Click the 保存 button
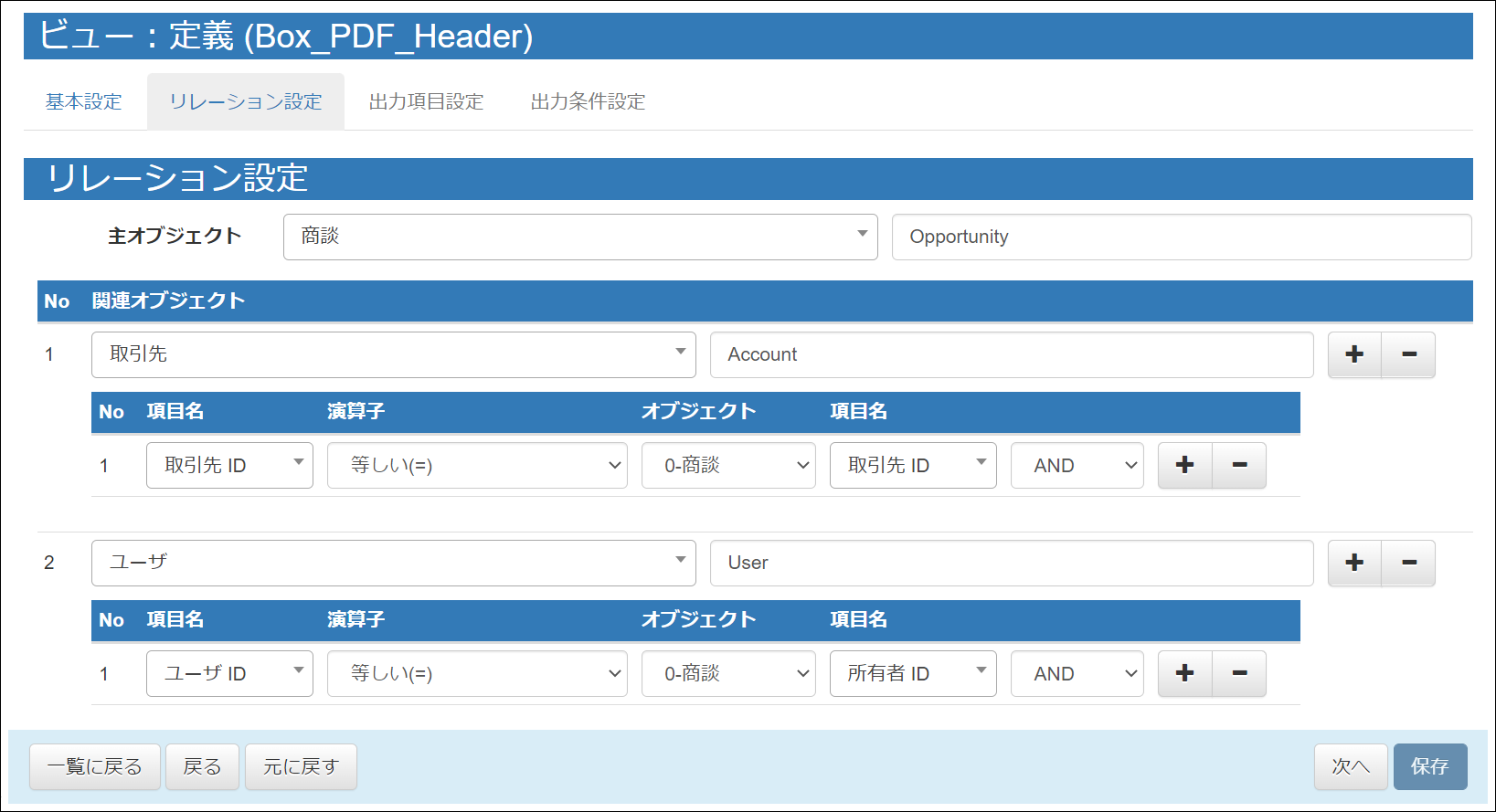 point(1429,766)
